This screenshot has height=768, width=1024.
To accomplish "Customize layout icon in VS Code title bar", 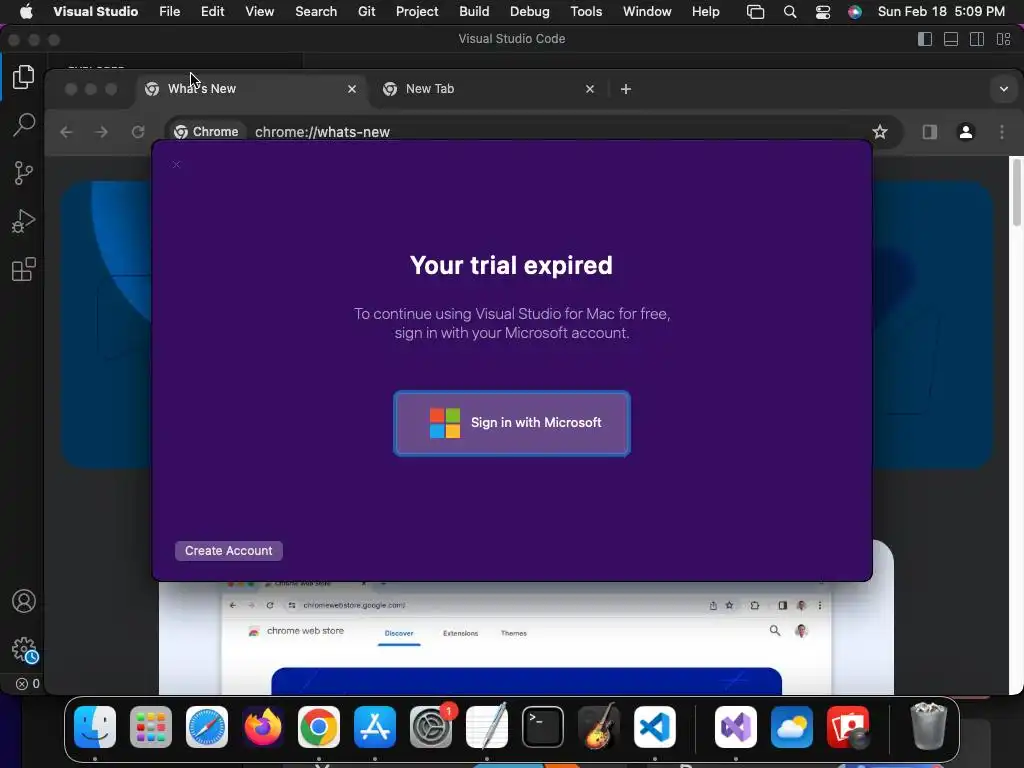I will (x=1004, y=39).
